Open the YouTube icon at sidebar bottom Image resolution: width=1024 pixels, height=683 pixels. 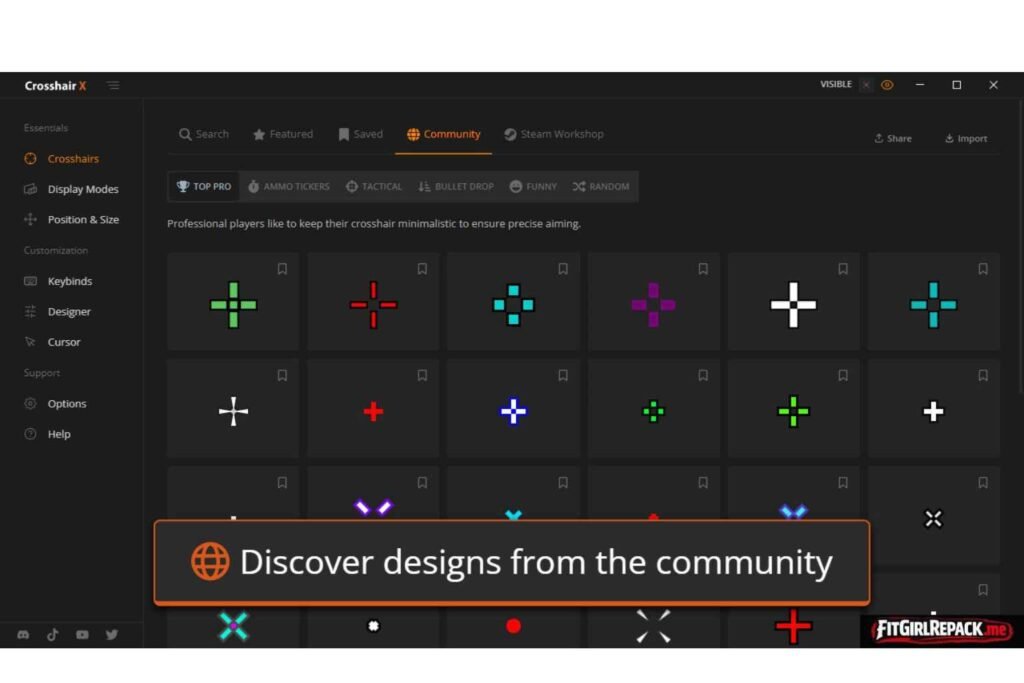tap(82, 634)
